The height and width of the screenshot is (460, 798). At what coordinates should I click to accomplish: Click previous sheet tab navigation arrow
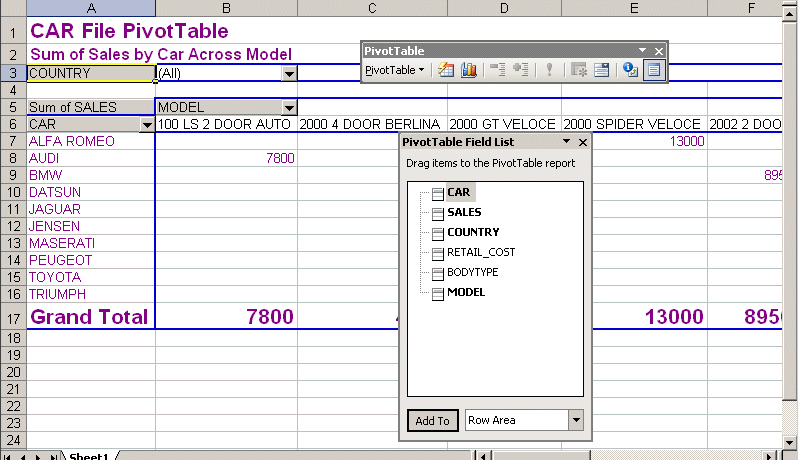tap(23, 456)
